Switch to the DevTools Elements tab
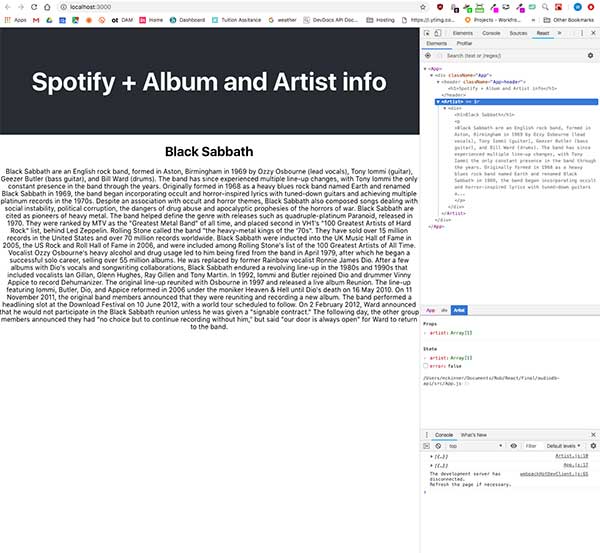 [x=463, y=33]
